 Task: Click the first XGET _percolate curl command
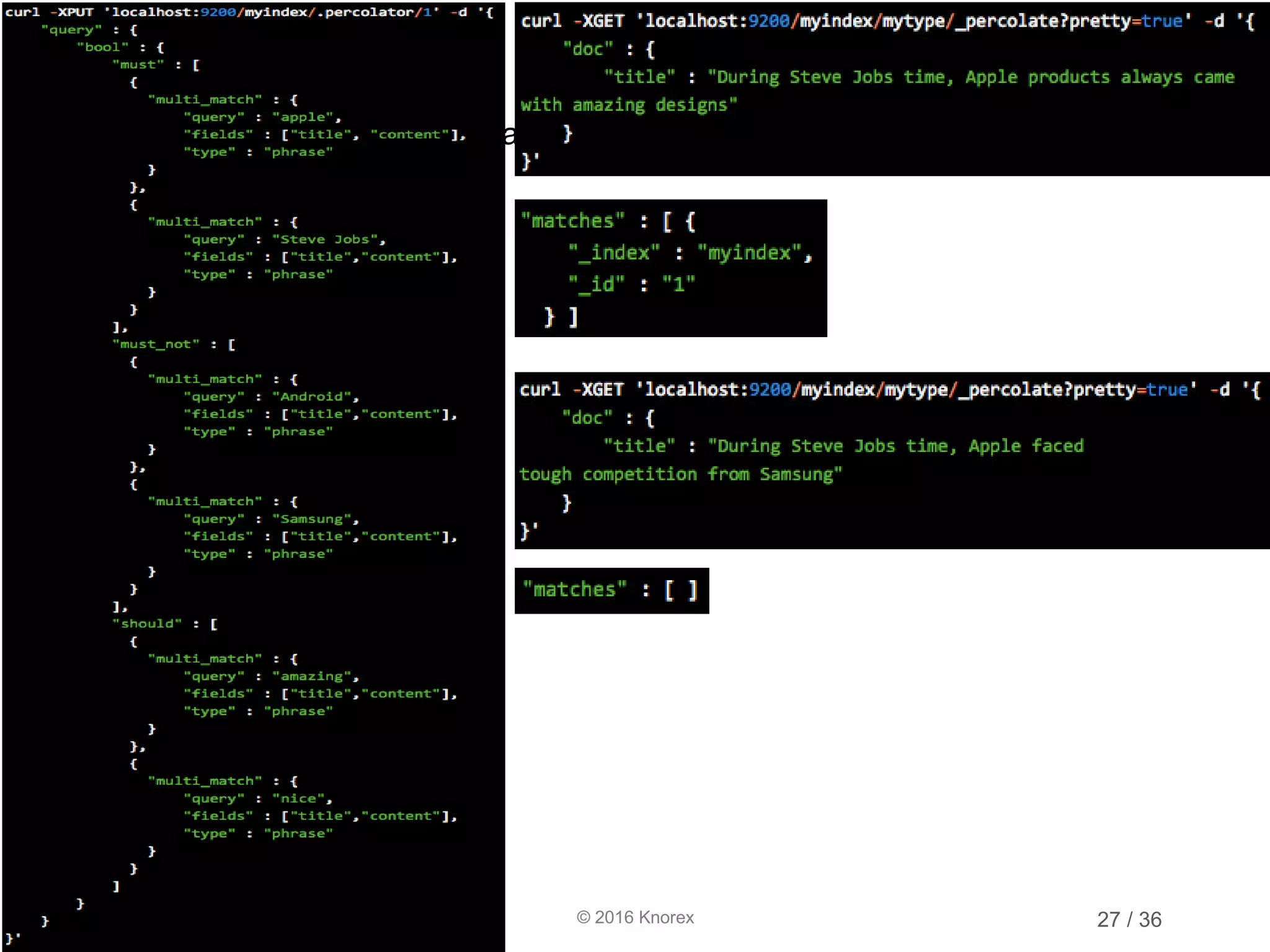pos(887,22)
